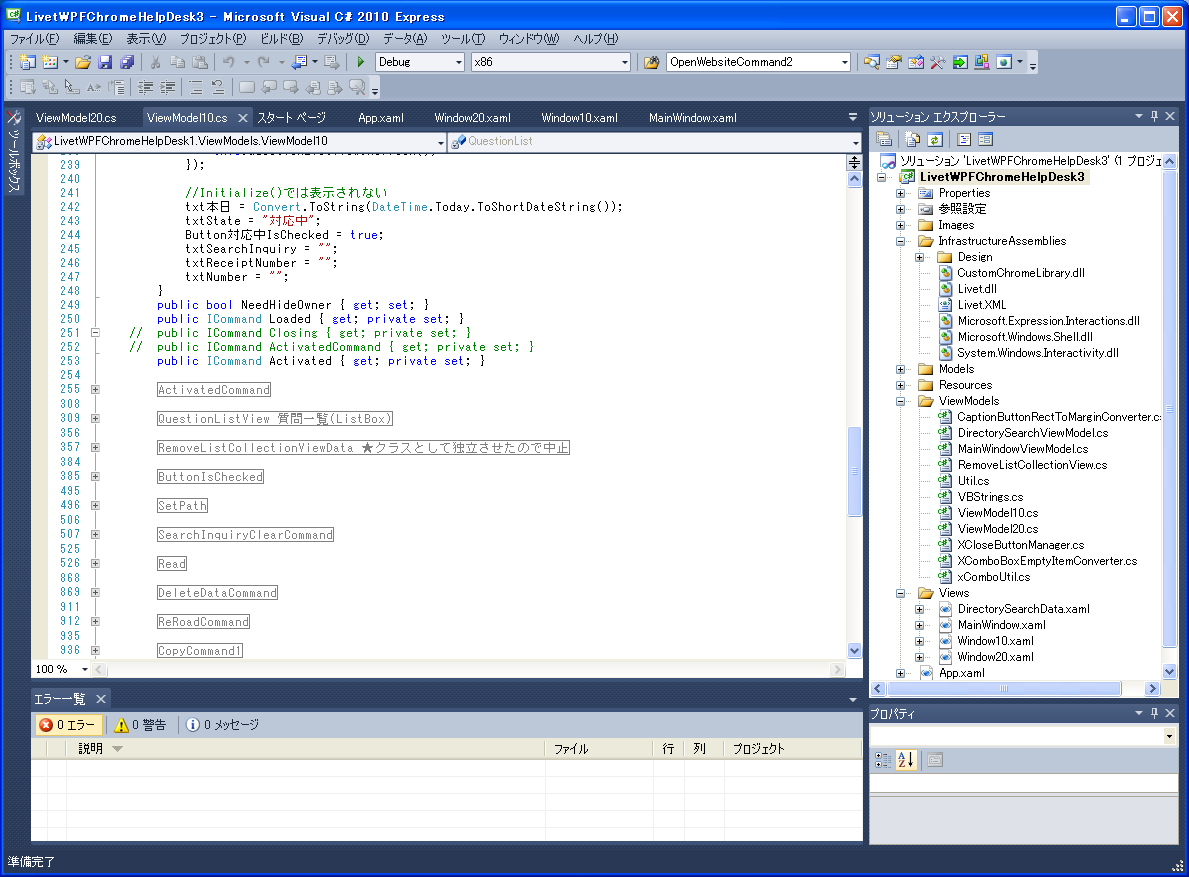The image size is (1189, 877).
Task: Expand the Models folder in Solution Explorer
Action: 900,369
